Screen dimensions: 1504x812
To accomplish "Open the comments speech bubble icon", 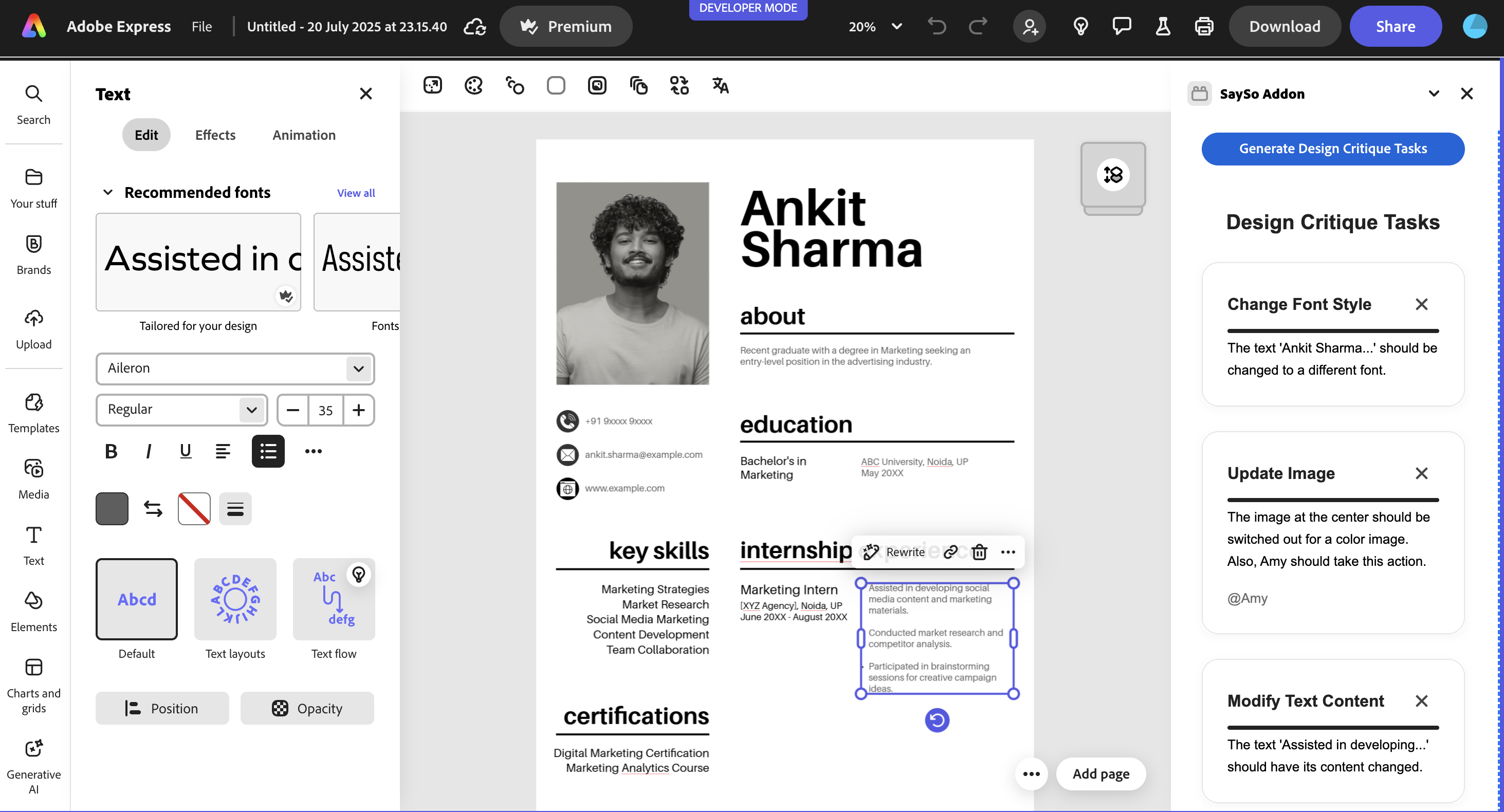I will [1122, 26].
